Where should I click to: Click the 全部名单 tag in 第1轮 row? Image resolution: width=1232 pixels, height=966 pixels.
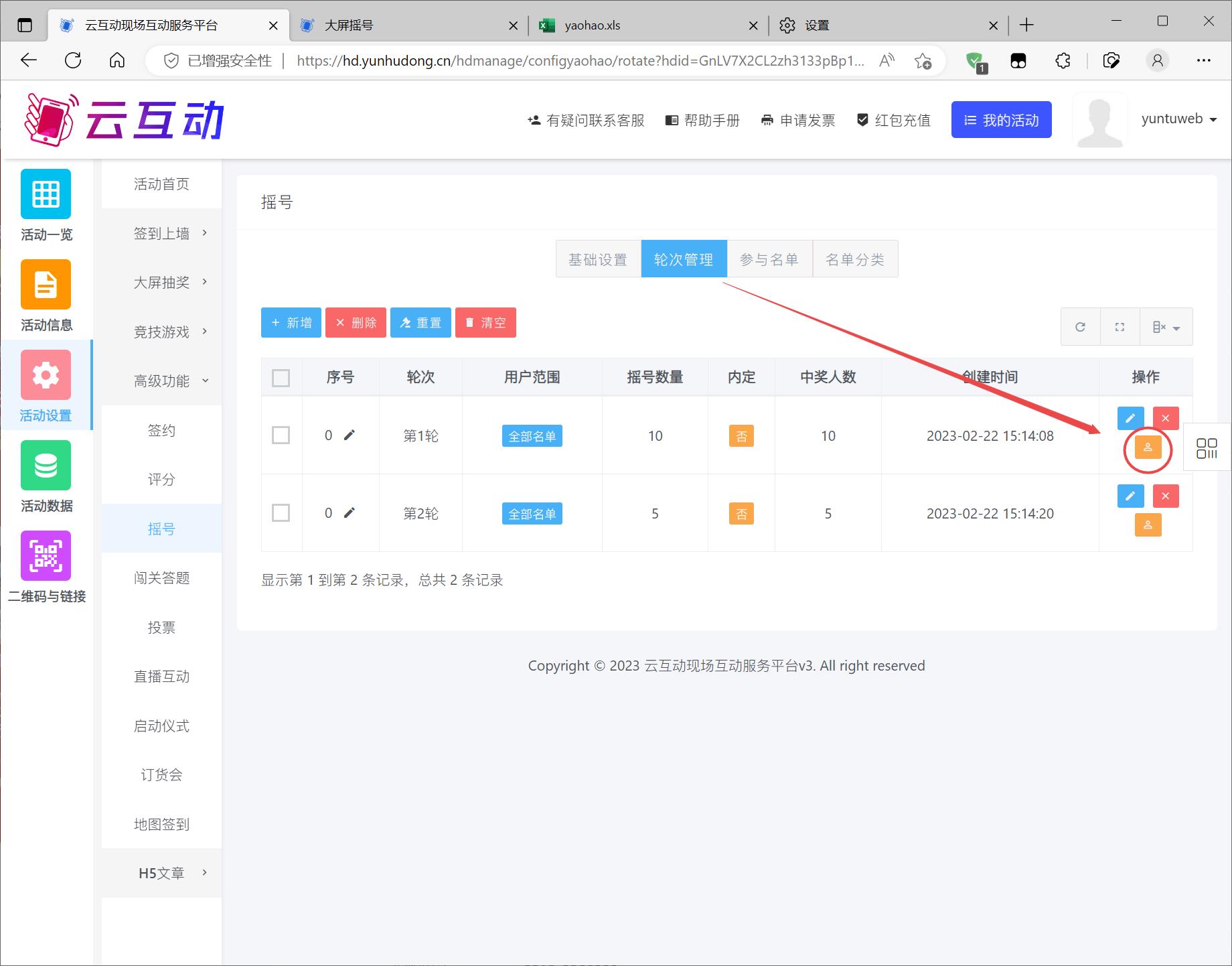point(532,436)
